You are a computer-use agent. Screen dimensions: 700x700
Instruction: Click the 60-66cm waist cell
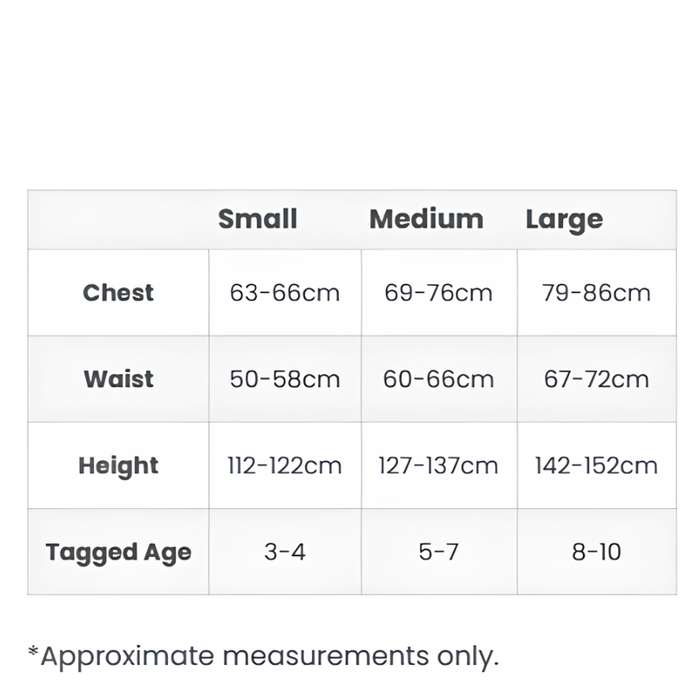(438, 379)
